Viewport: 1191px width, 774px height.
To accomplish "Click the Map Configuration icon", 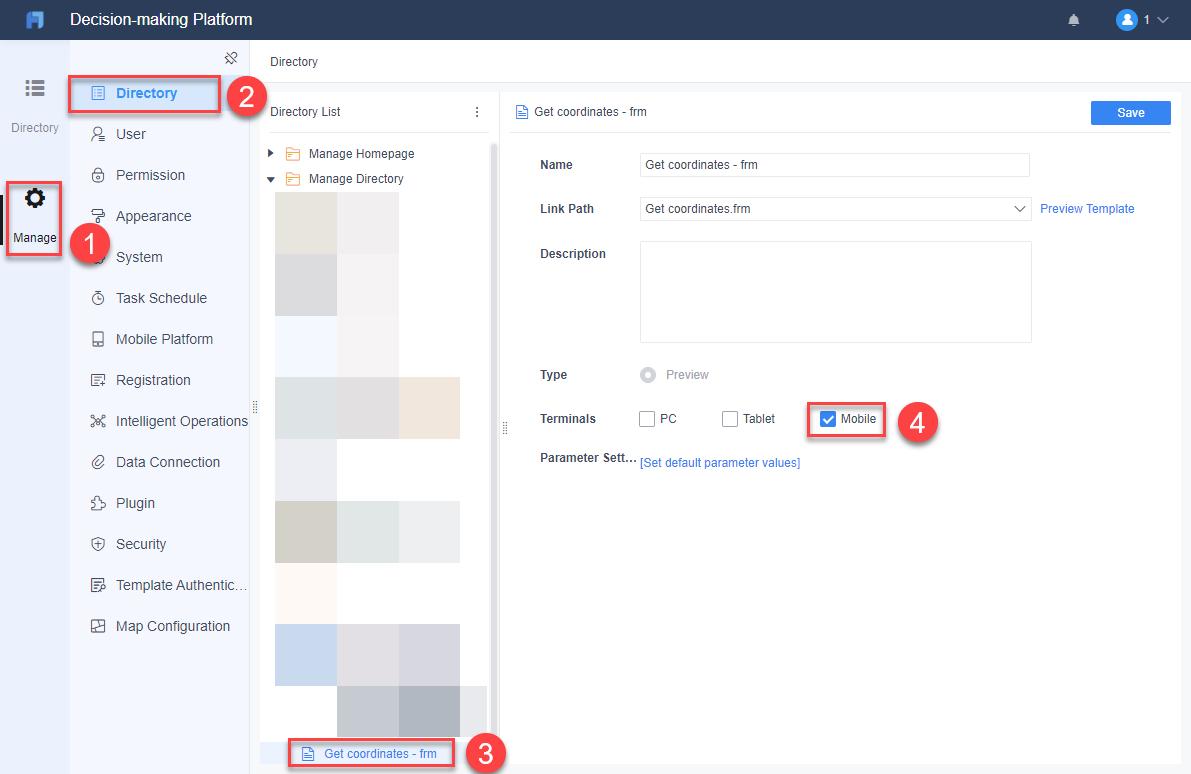I will (98, 627).
